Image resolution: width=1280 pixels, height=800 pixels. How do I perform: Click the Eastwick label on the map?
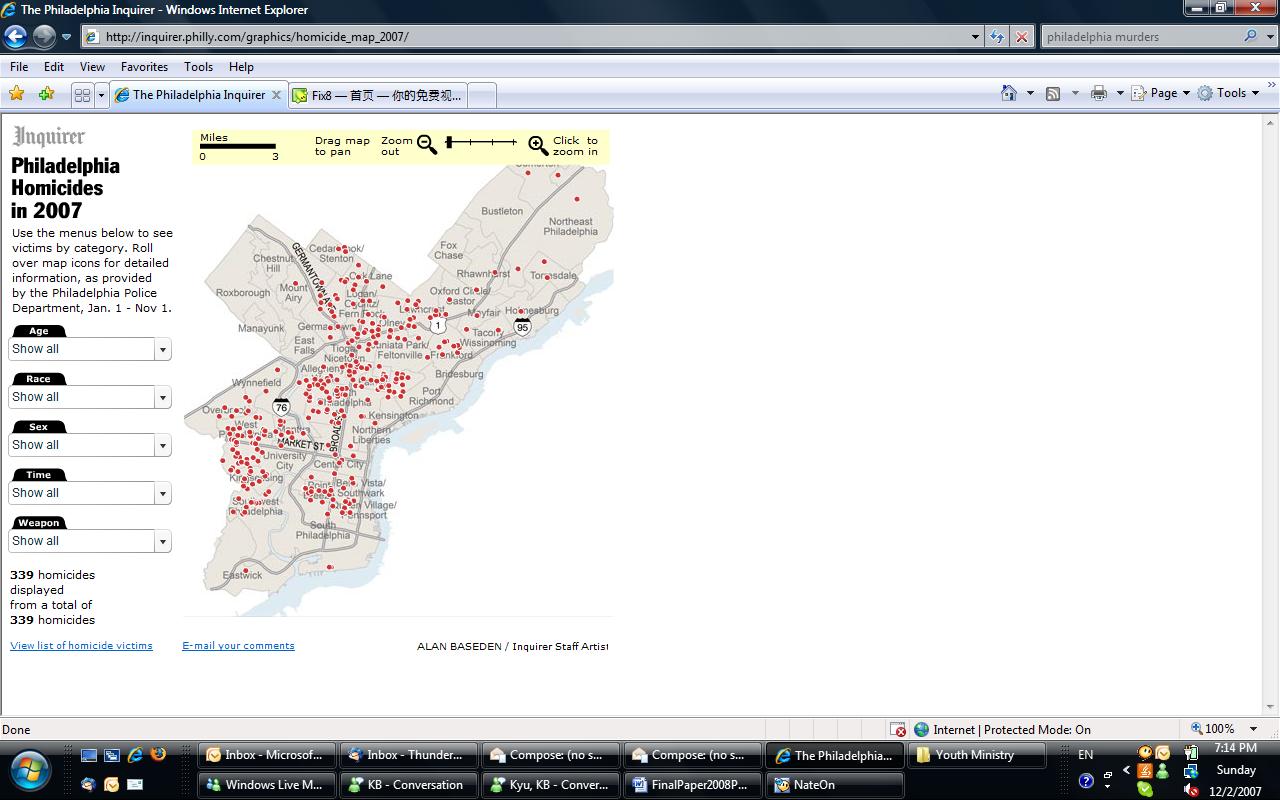(243, 575)
